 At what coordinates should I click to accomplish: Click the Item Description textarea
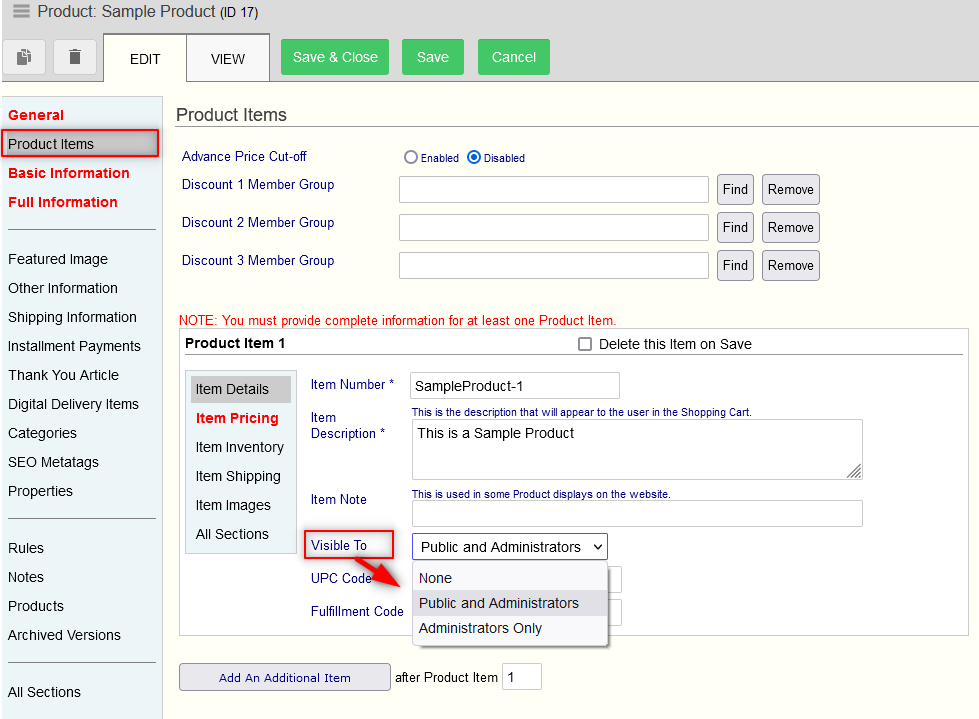[x=637, y=449]
